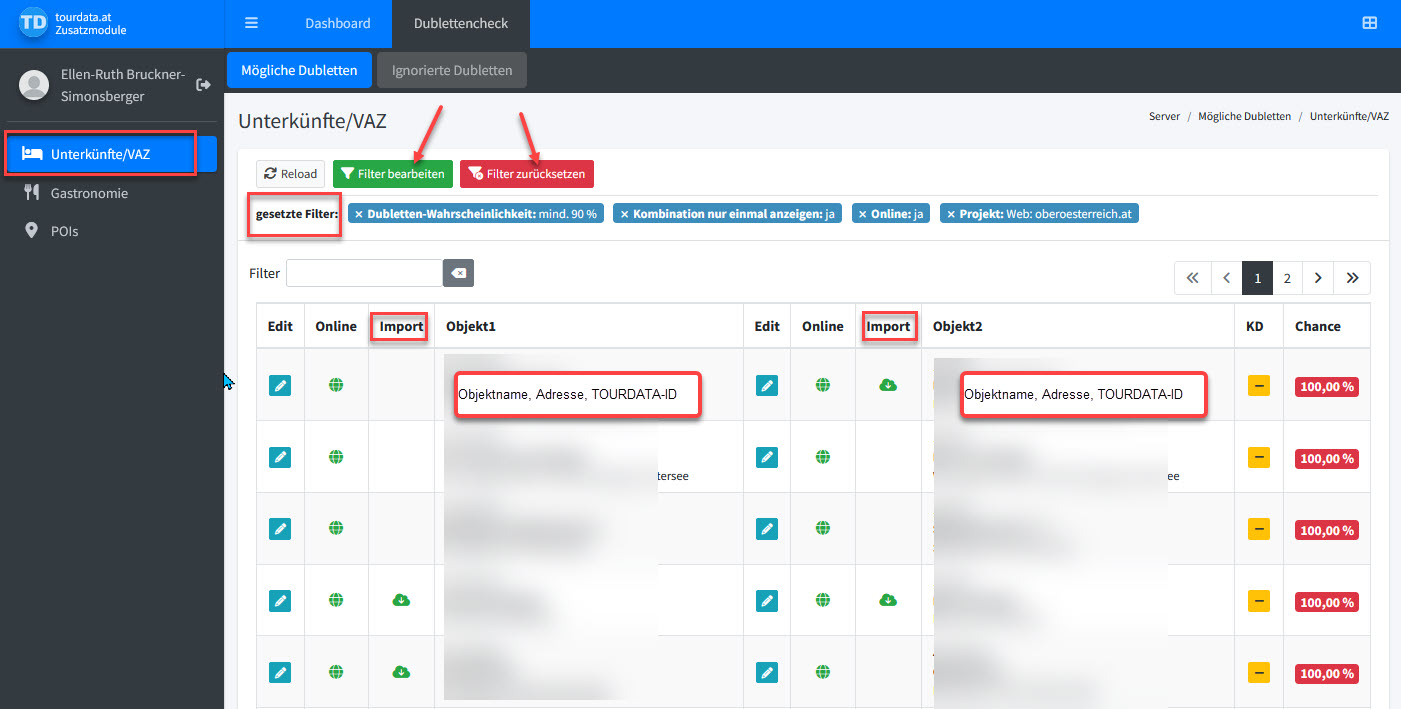The image size is (1401, 709).
Task: Open the Dashboard tab
Action: click(338, 23)
